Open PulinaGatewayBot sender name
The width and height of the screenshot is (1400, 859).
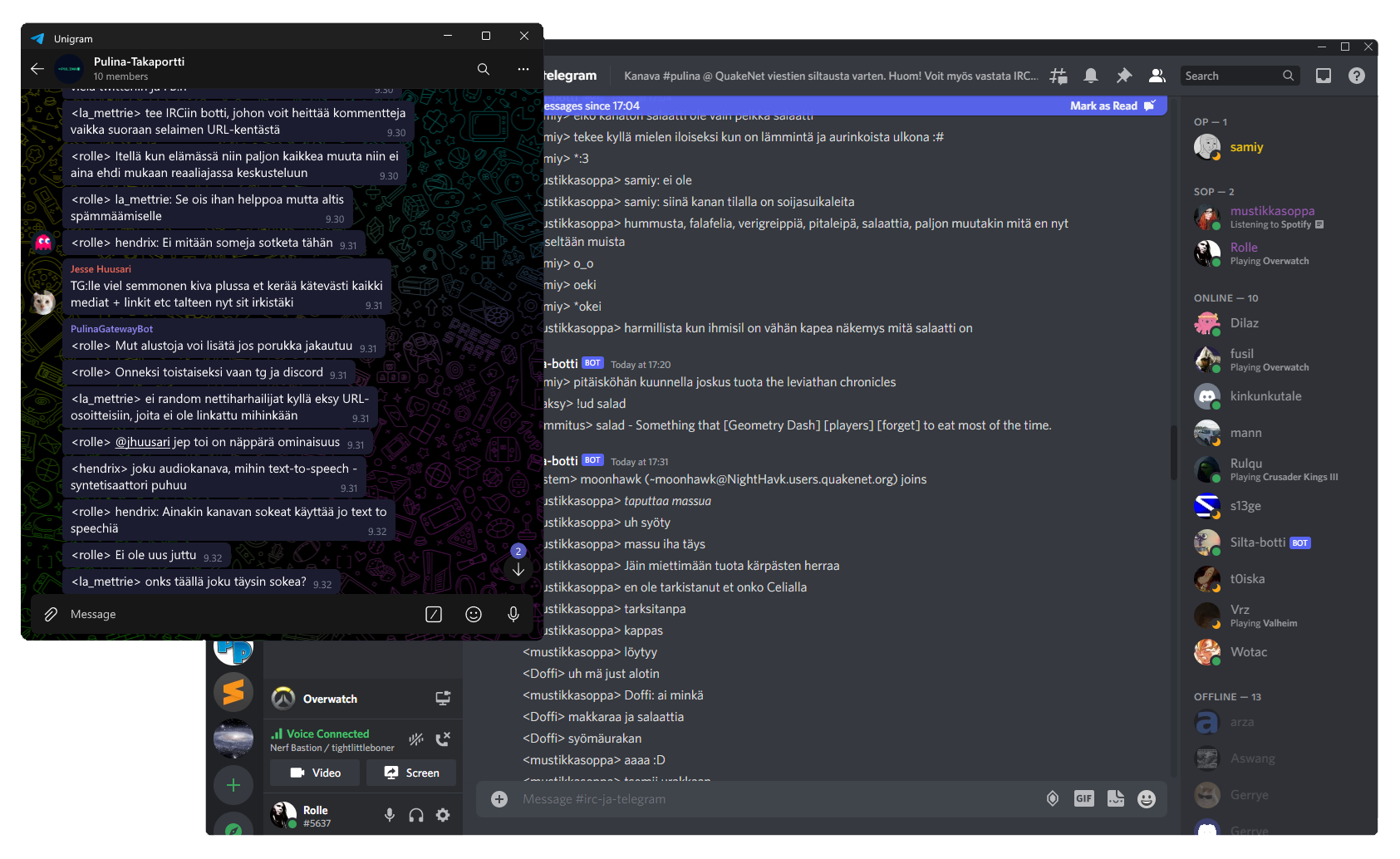[x=111, y=329]
